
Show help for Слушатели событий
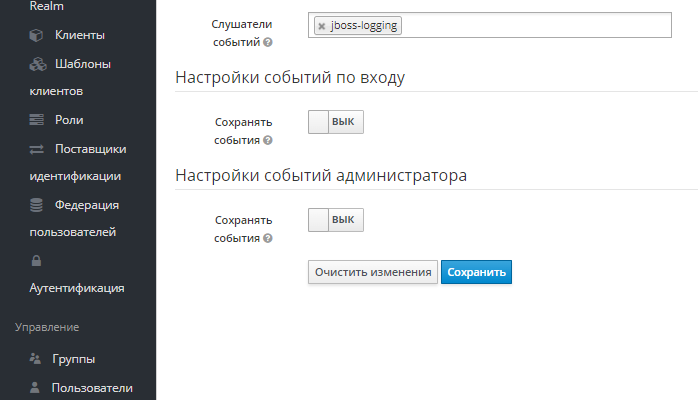(x=268, y=43)
